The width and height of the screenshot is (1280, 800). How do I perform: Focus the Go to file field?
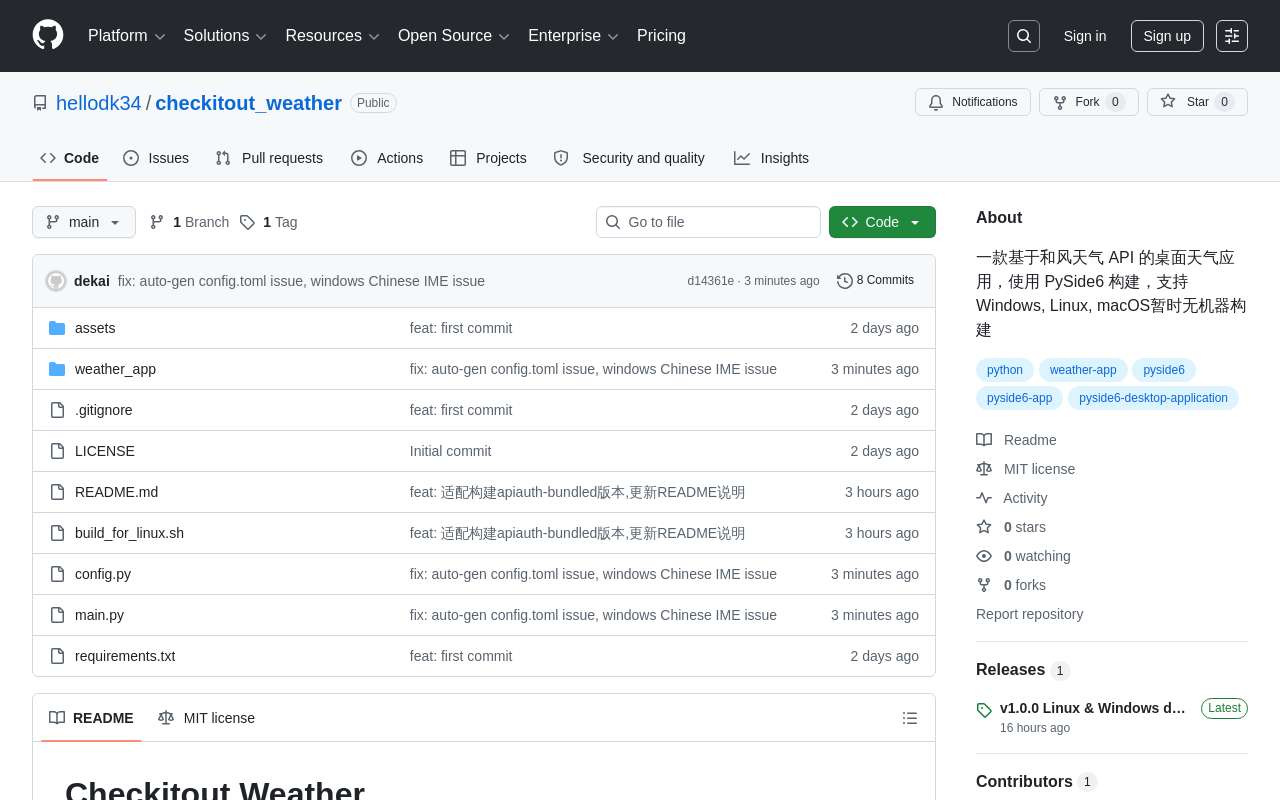point(708,222)
